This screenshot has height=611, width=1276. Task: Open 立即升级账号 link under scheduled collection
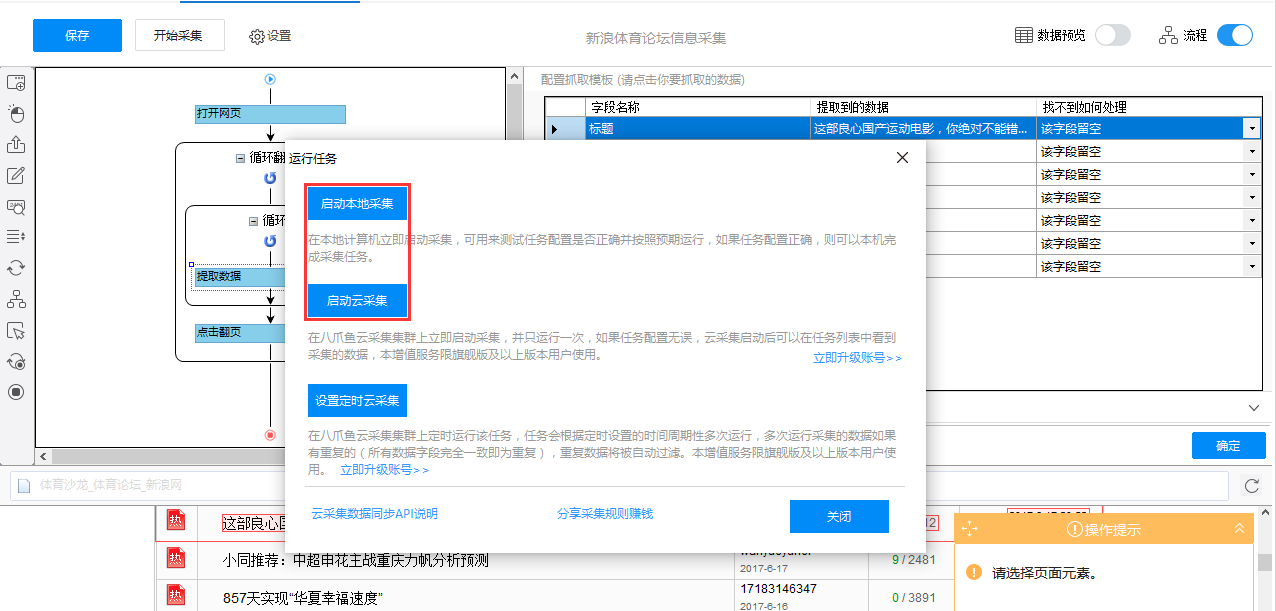click(x=384, y=469)
